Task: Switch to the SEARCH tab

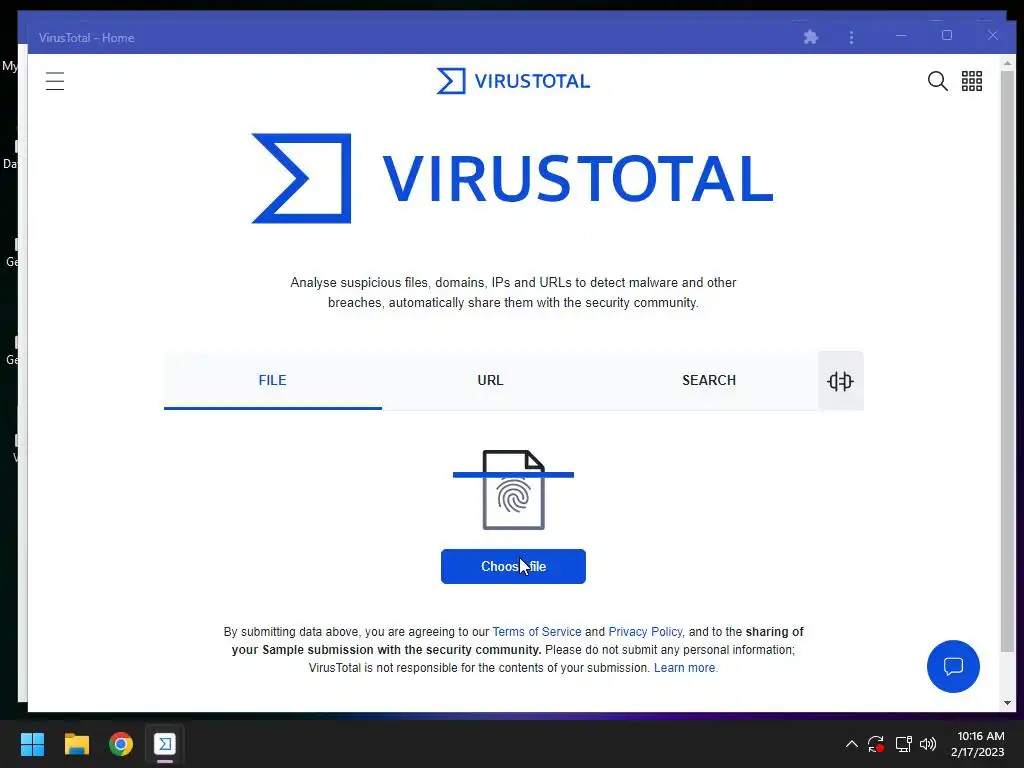Action: point(709,380)
